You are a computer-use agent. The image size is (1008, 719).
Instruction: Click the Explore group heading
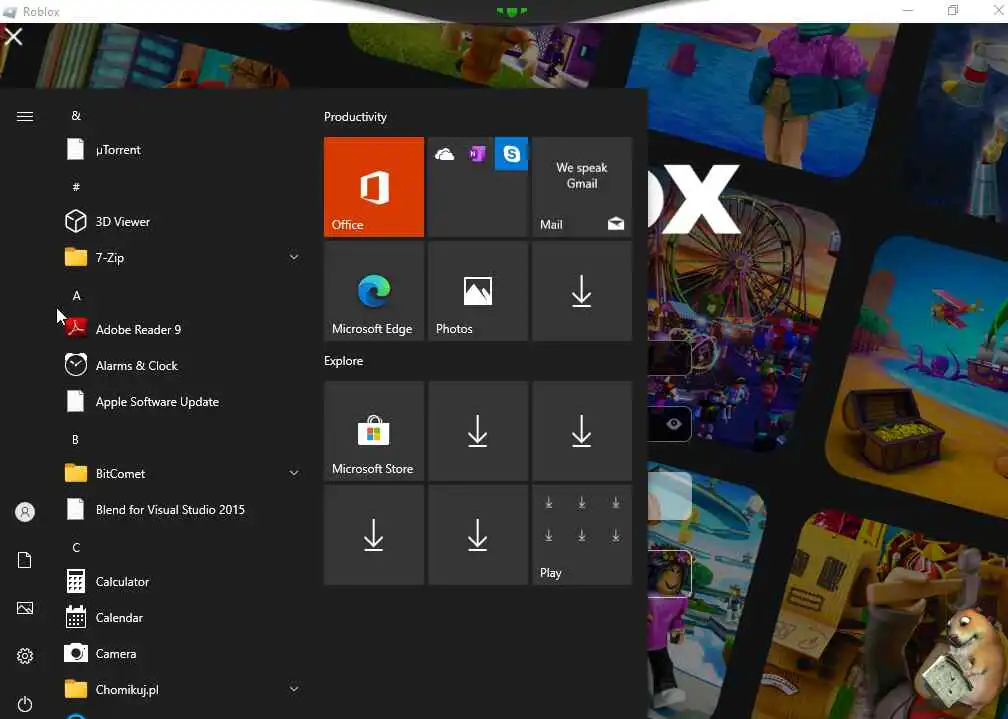tap(343, 361)
